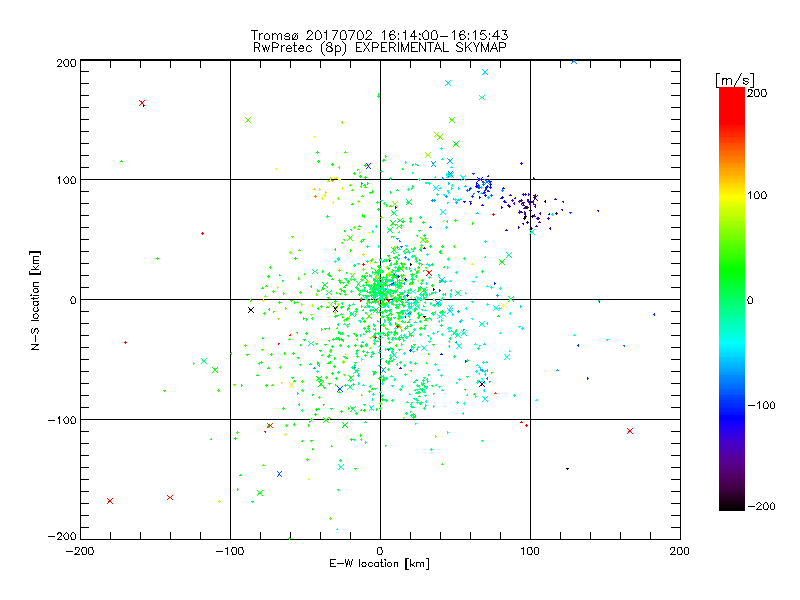Screen dimensions: 800x600
Task: Click the x-axis tick label '-100'
Action: (x=230, y=551)
